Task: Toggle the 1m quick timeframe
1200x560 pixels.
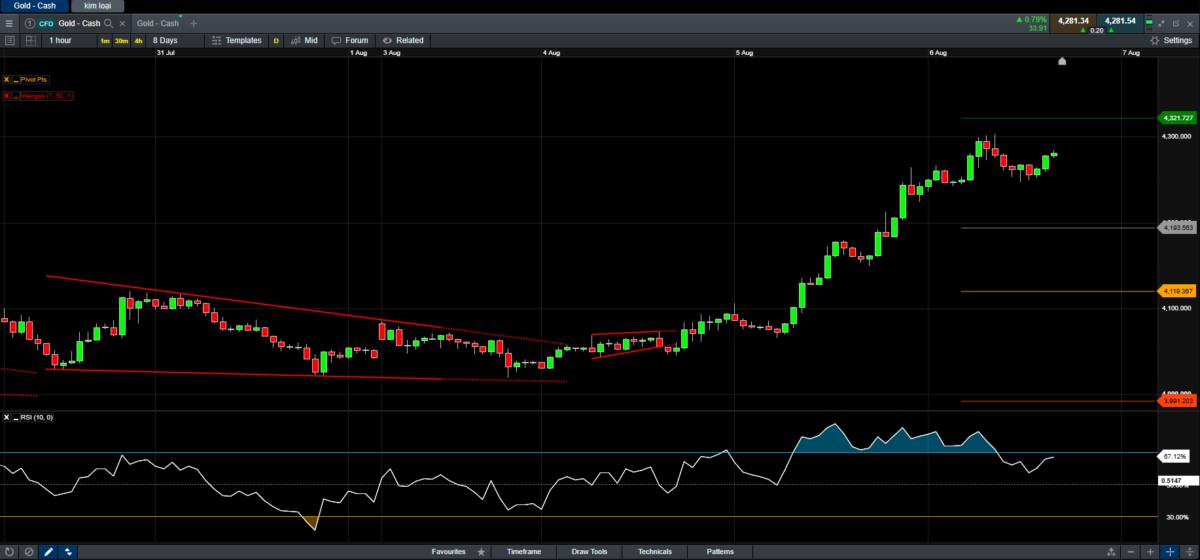Action: point(105,40)
